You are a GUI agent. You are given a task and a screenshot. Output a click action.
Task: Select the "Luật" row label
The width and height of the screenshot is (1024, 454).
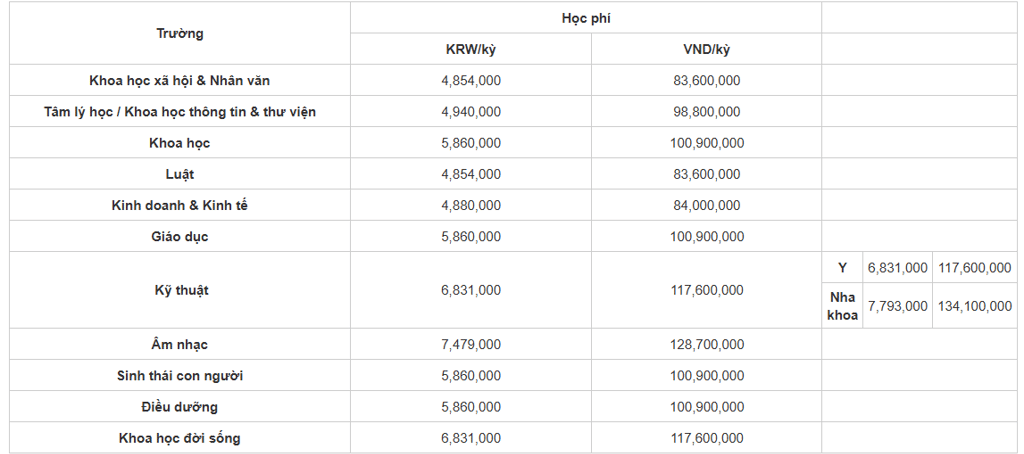pos(180,174)
